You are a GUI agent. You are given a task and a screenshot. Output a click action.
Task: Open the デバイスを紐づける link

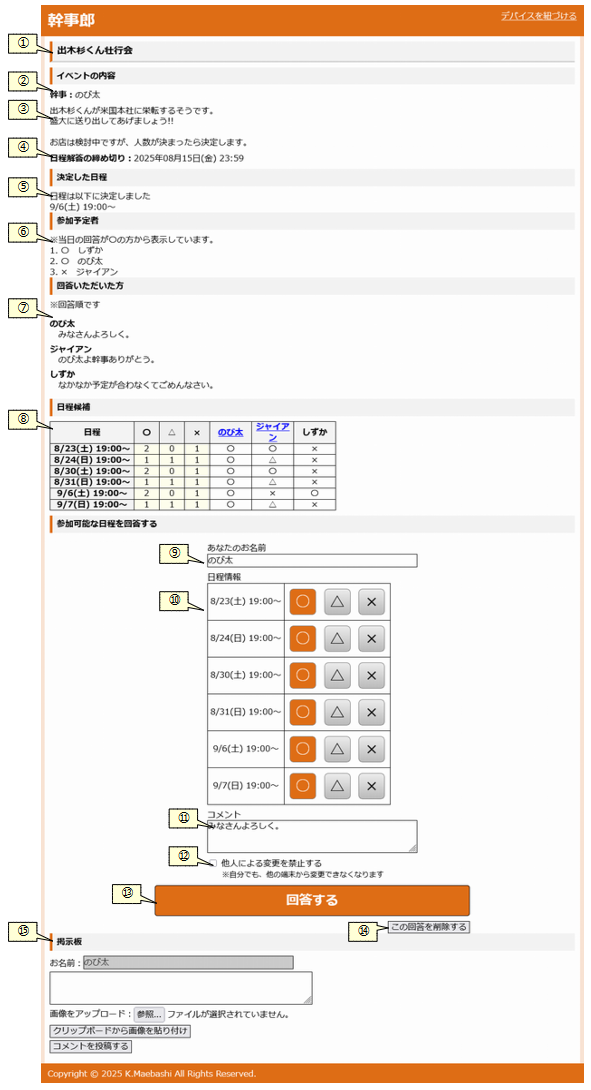(538, 15)
